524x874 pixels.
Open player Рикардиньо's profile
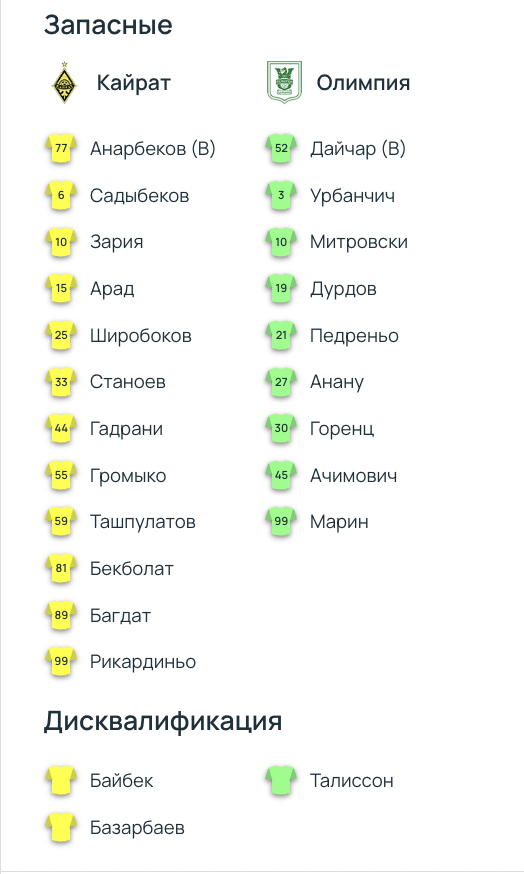[x=143, y=662]
